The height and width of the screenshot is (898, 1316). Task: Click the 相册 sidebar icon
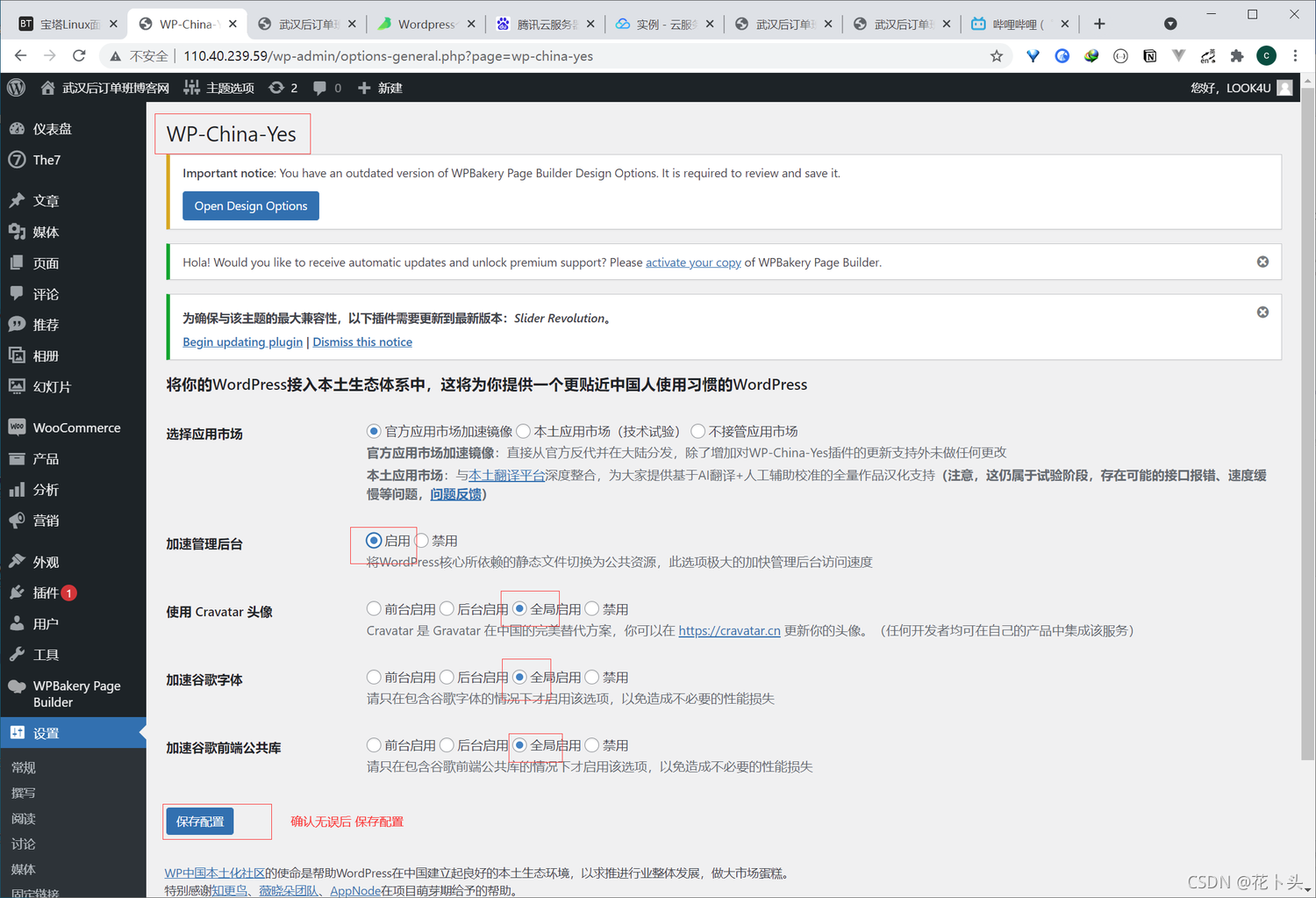[17, 355]
